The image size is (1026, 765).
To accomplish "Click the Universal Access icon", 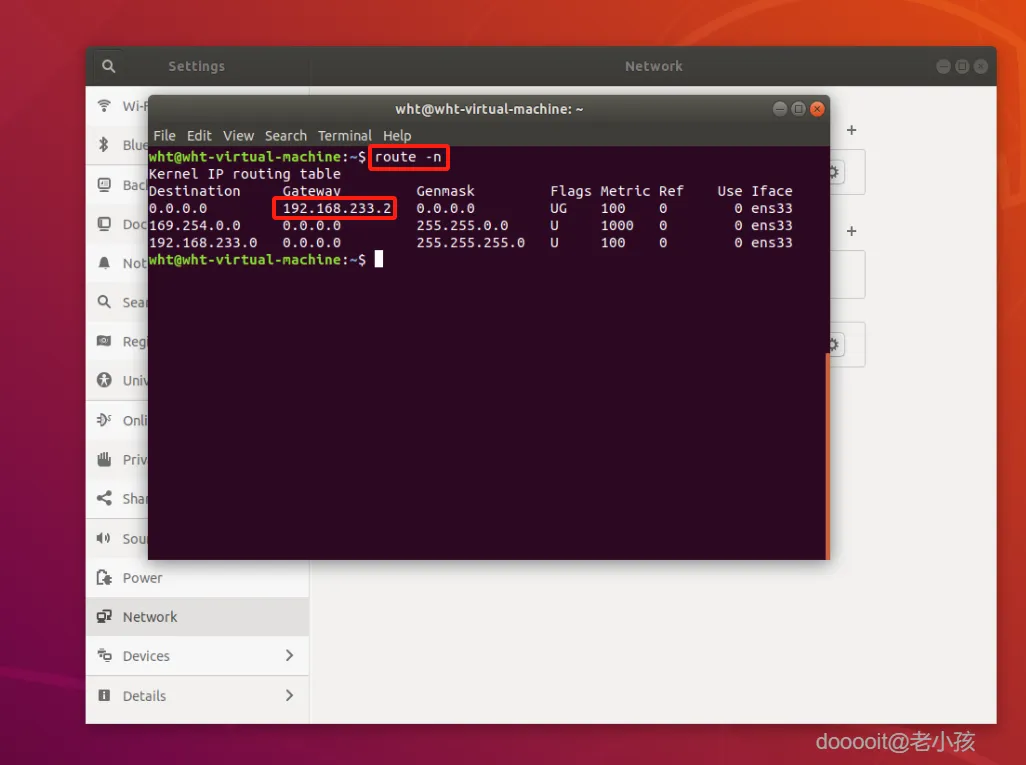I will 104,380.
